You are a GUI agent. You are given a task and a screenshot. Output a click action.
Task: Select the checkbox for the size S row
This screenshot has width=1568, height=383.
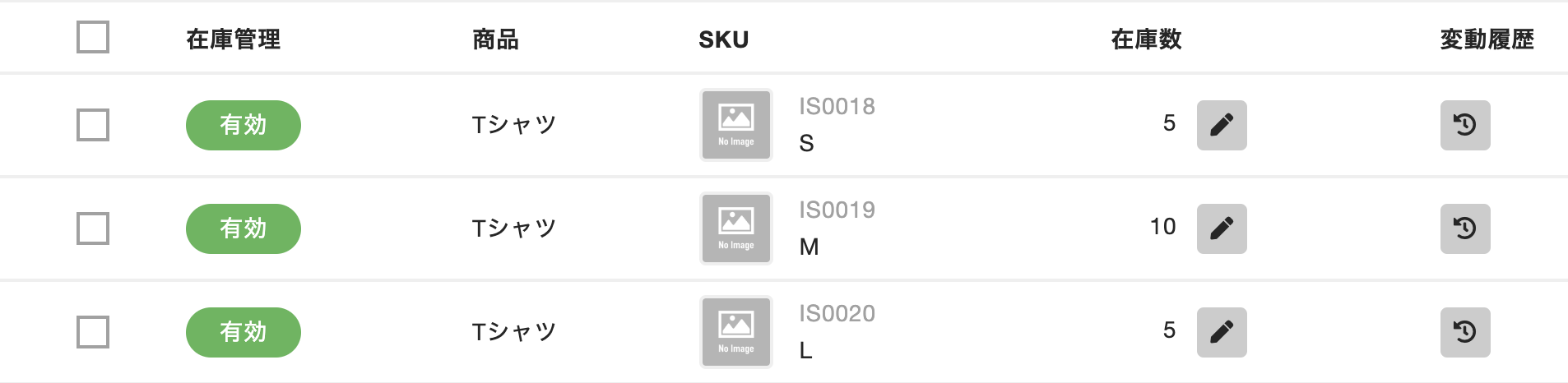[x=93, y=125]
